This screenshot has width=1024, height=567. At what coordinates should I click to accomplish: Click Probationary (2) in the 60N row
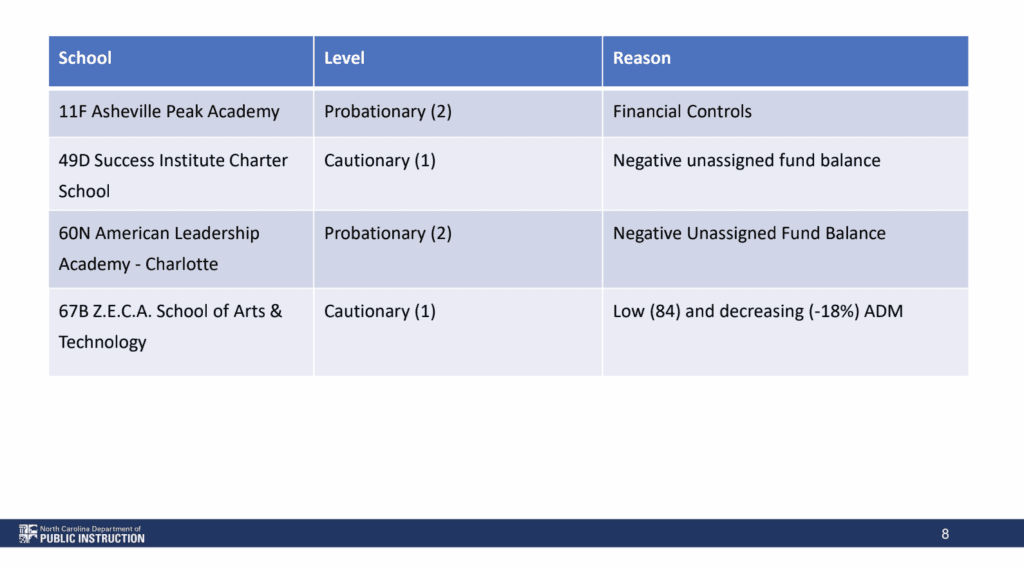point(388,233)
